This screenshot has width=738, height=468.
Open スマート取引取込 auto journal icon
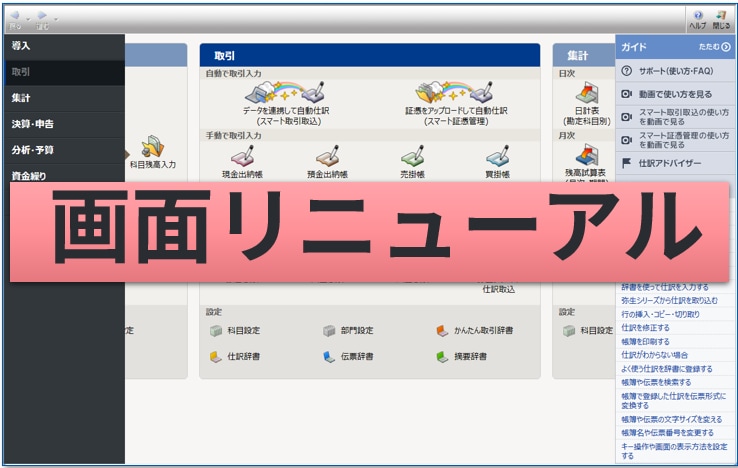click(293, 91)
